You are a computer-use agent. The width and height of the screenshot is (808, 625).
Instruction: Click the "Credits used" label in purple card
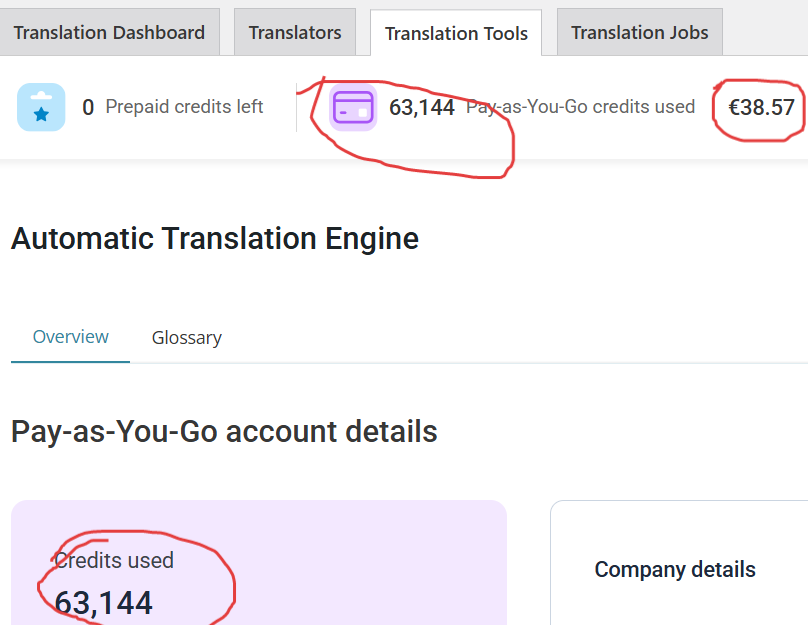(114, 560)
